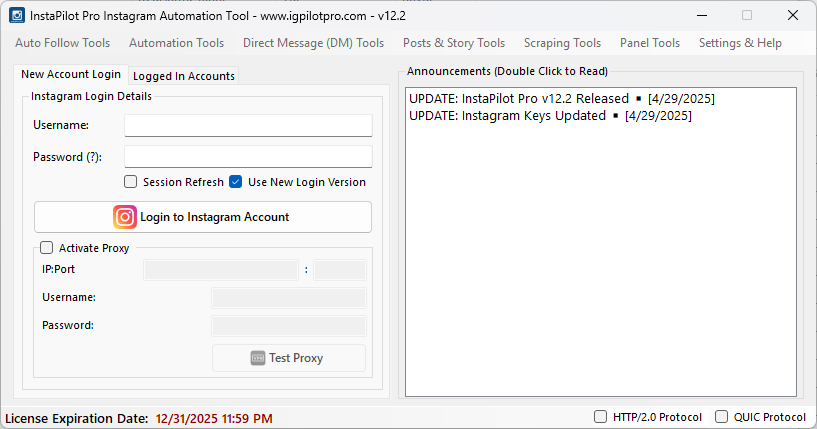Focus the Instagram Password input field
The image size is (817, 429).
point(248,157)
